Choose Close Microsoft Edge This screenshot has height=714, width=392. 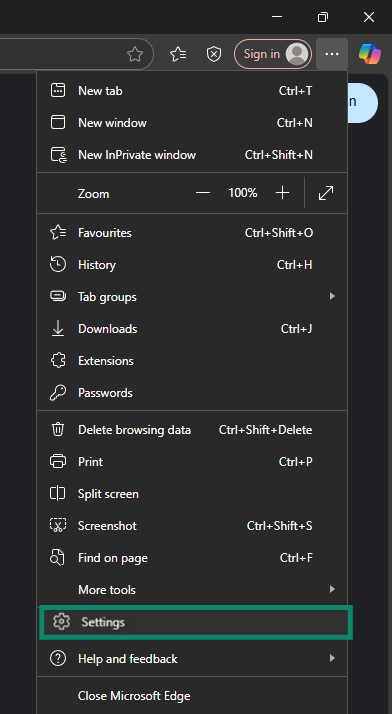pos(192,696)
